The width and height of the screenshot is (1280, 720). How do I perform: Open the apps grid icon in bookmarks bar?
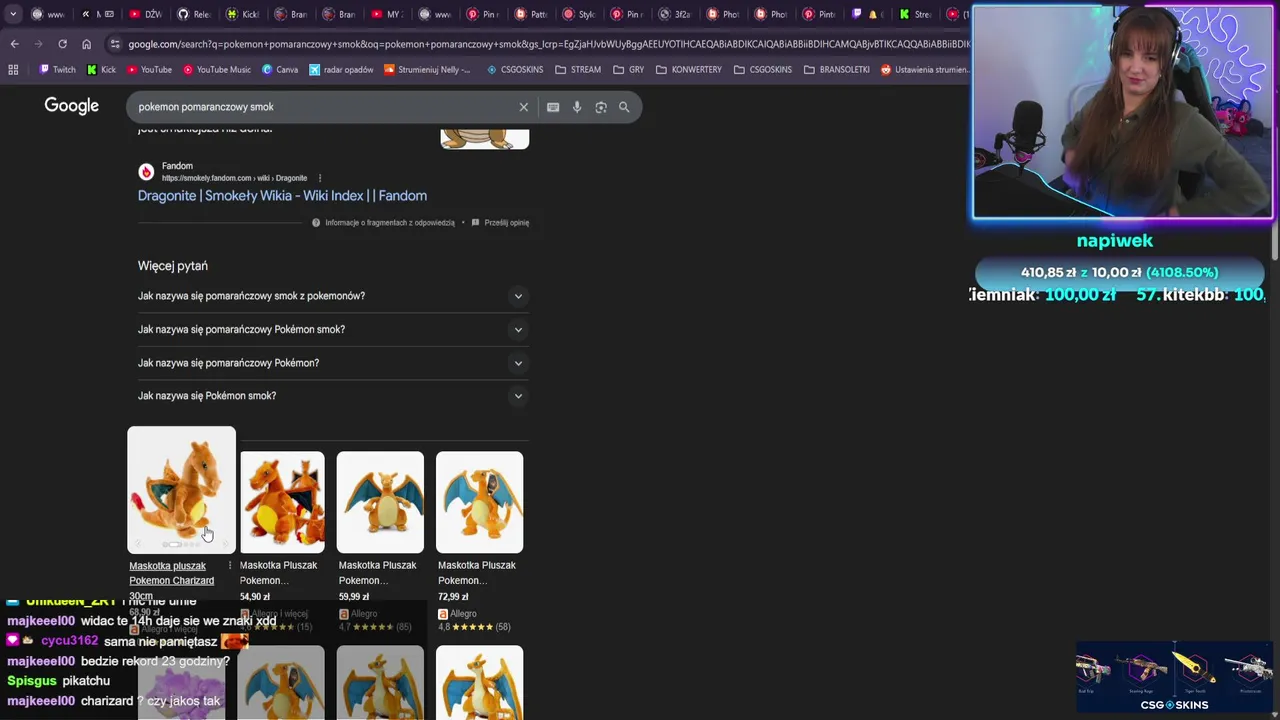(x=13, y=70)
